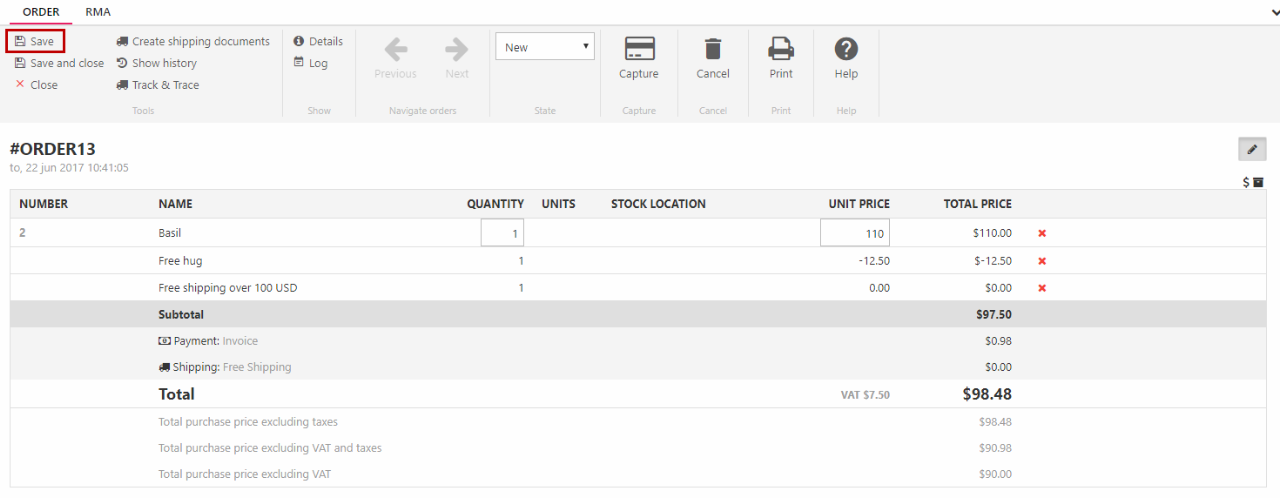
Task: Click the Cancel trash icon
Action: coord(713,49)
